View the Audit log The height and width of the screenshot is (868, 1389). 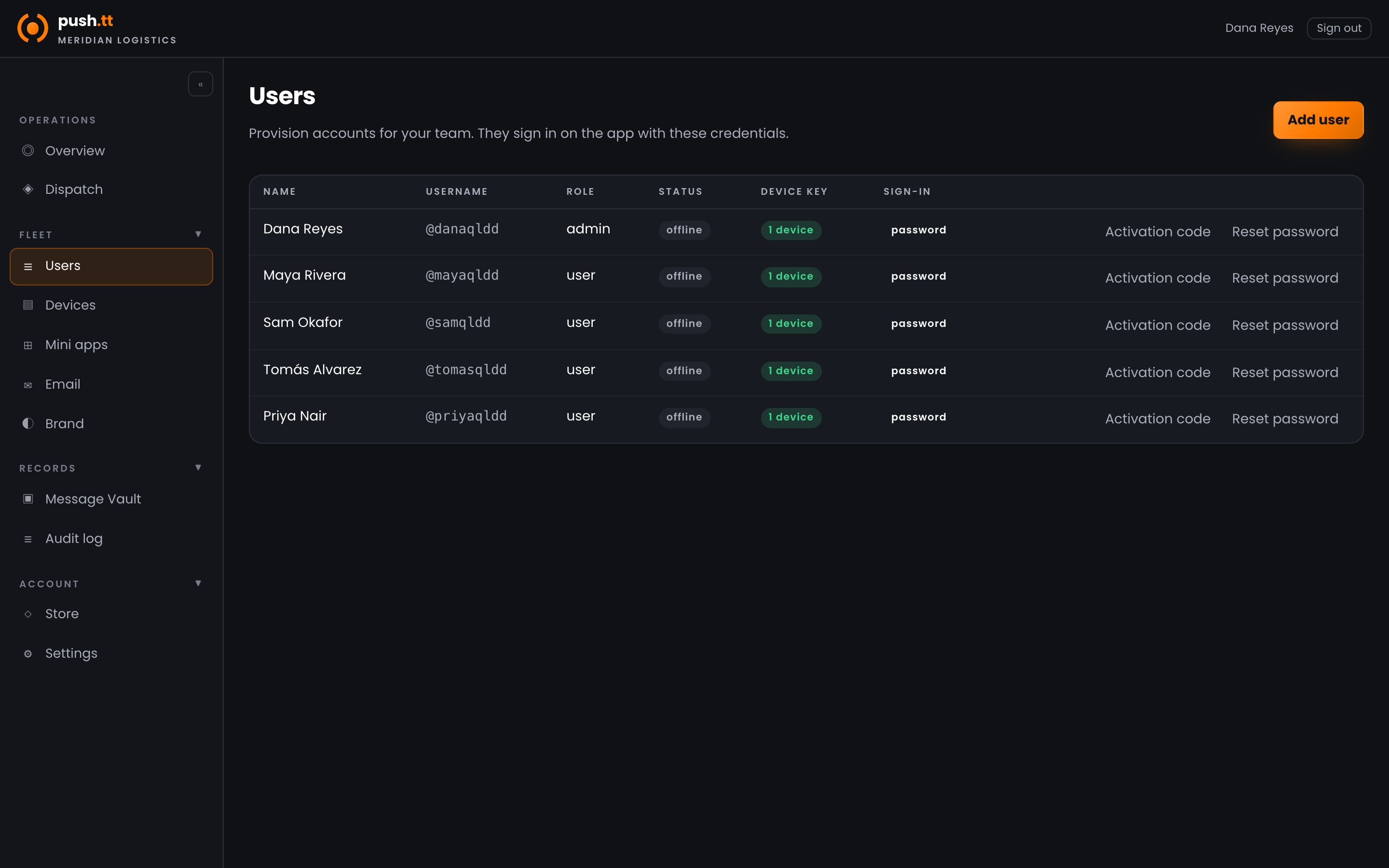pos(111,539)
